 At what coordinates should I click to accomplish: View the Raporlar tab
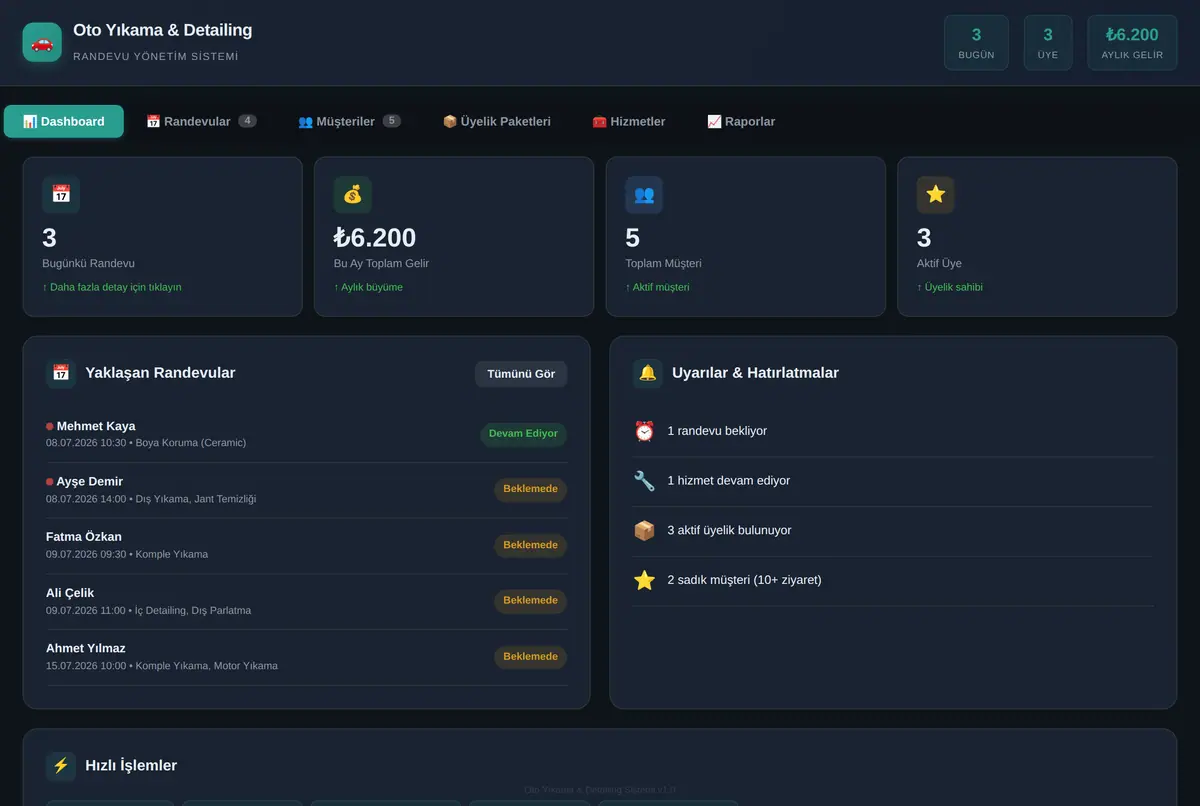(741, 121)
